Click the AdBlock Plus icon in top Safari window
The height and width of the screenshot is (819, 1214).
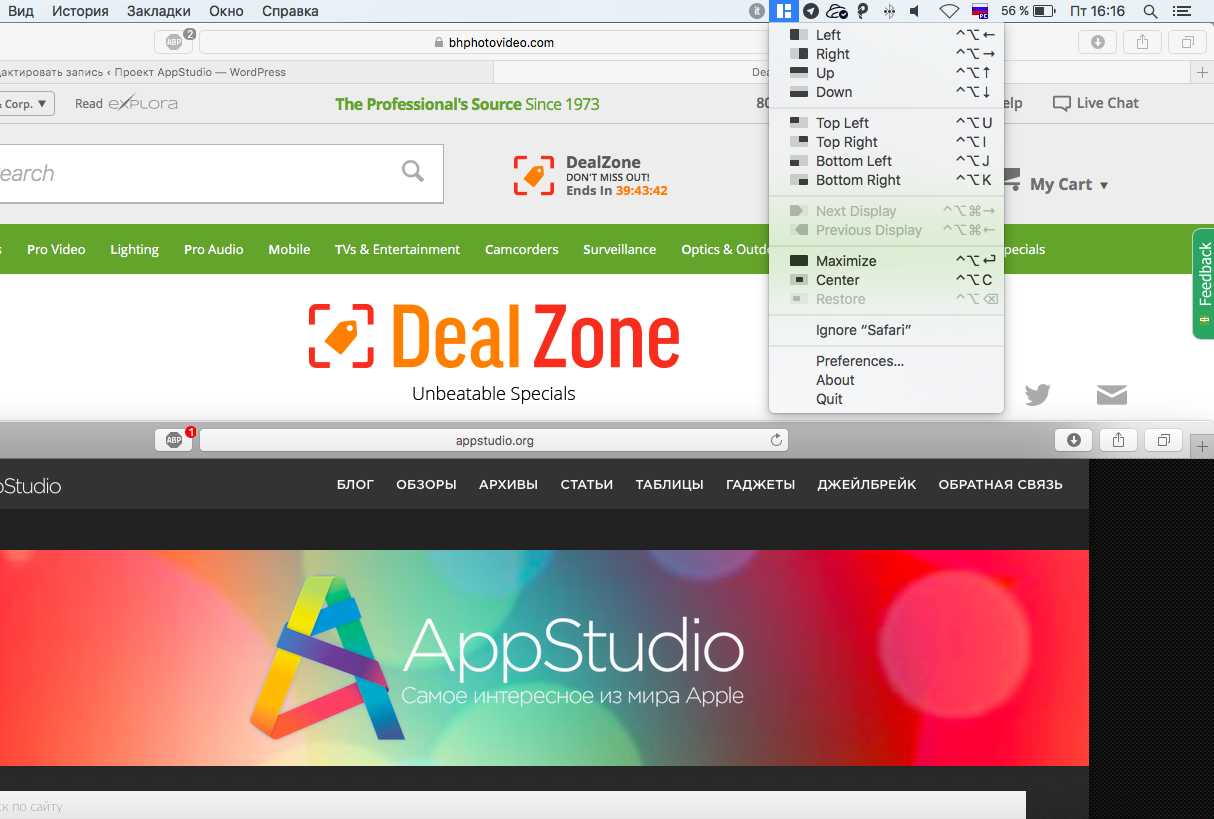tap(174, 42)
